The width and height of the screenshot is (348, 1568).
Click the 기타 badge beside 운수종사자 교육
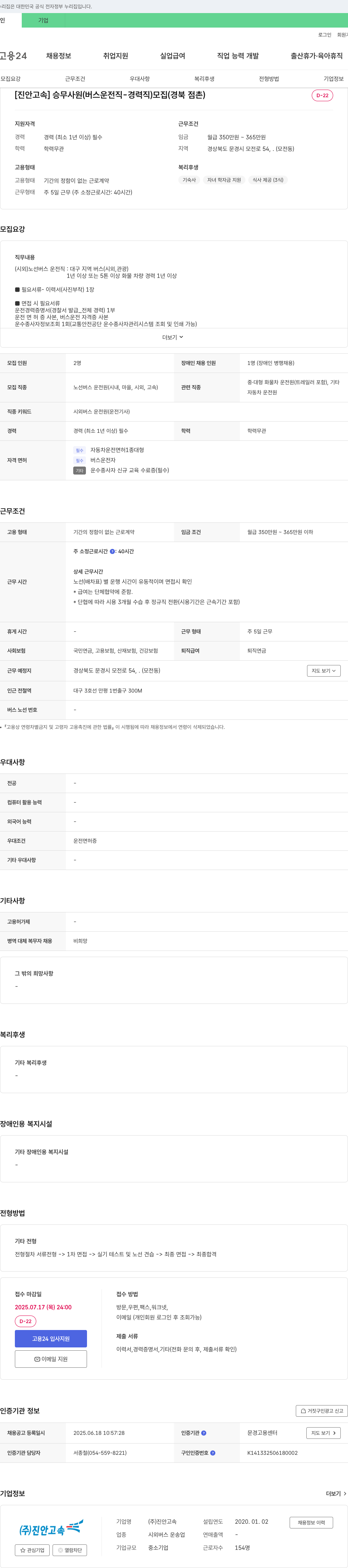pos(80,471)
